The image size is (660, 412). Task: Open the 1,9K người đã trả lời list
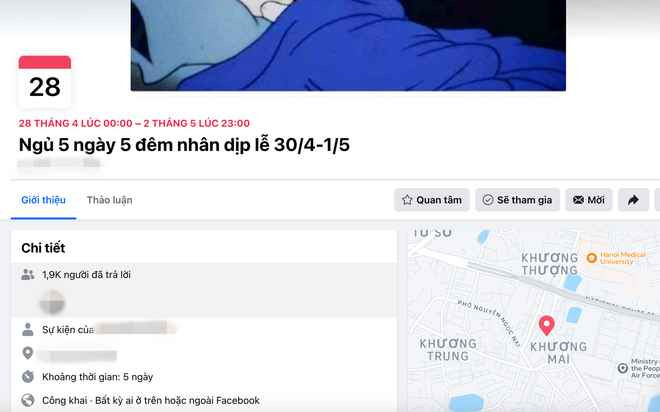coord(86,275)
